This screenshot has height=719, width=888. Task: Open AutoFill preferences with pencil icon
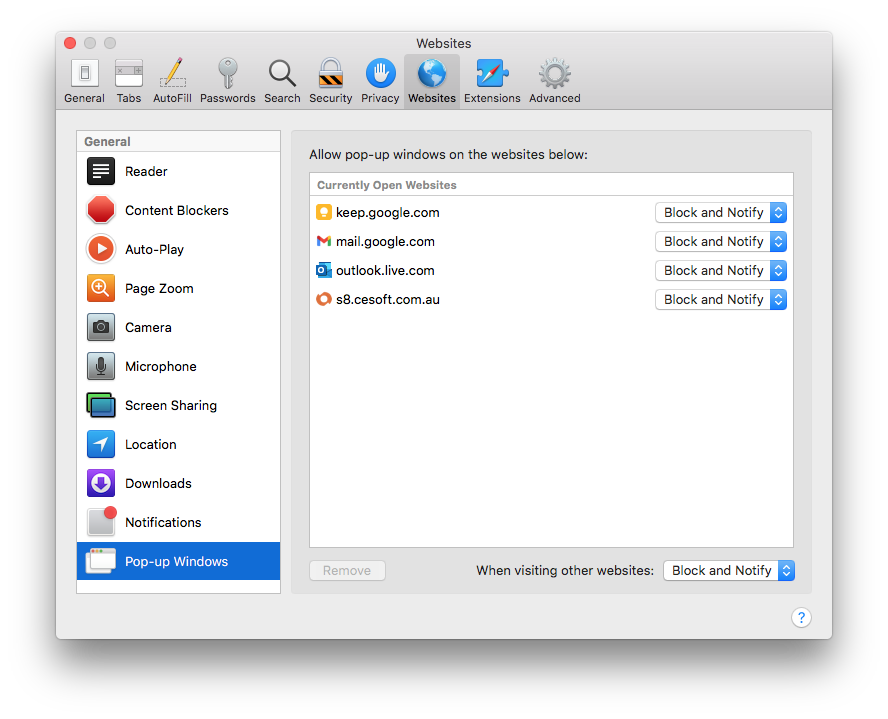pos(173,80)
